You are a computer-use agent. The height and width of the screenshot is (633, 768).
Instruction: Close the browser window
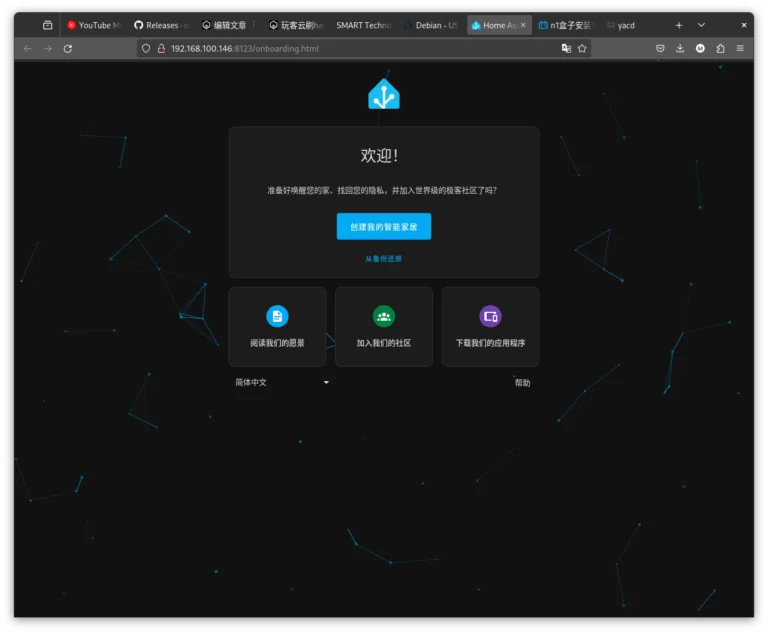(x=744, y=25)
